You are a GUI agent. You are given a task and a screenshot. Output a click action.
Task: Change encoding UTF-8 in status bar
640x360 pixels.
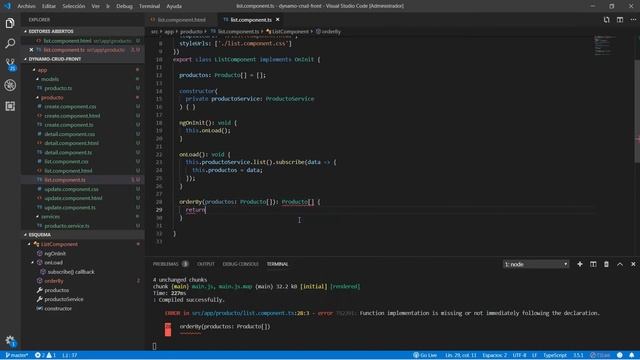coord(520,355)
